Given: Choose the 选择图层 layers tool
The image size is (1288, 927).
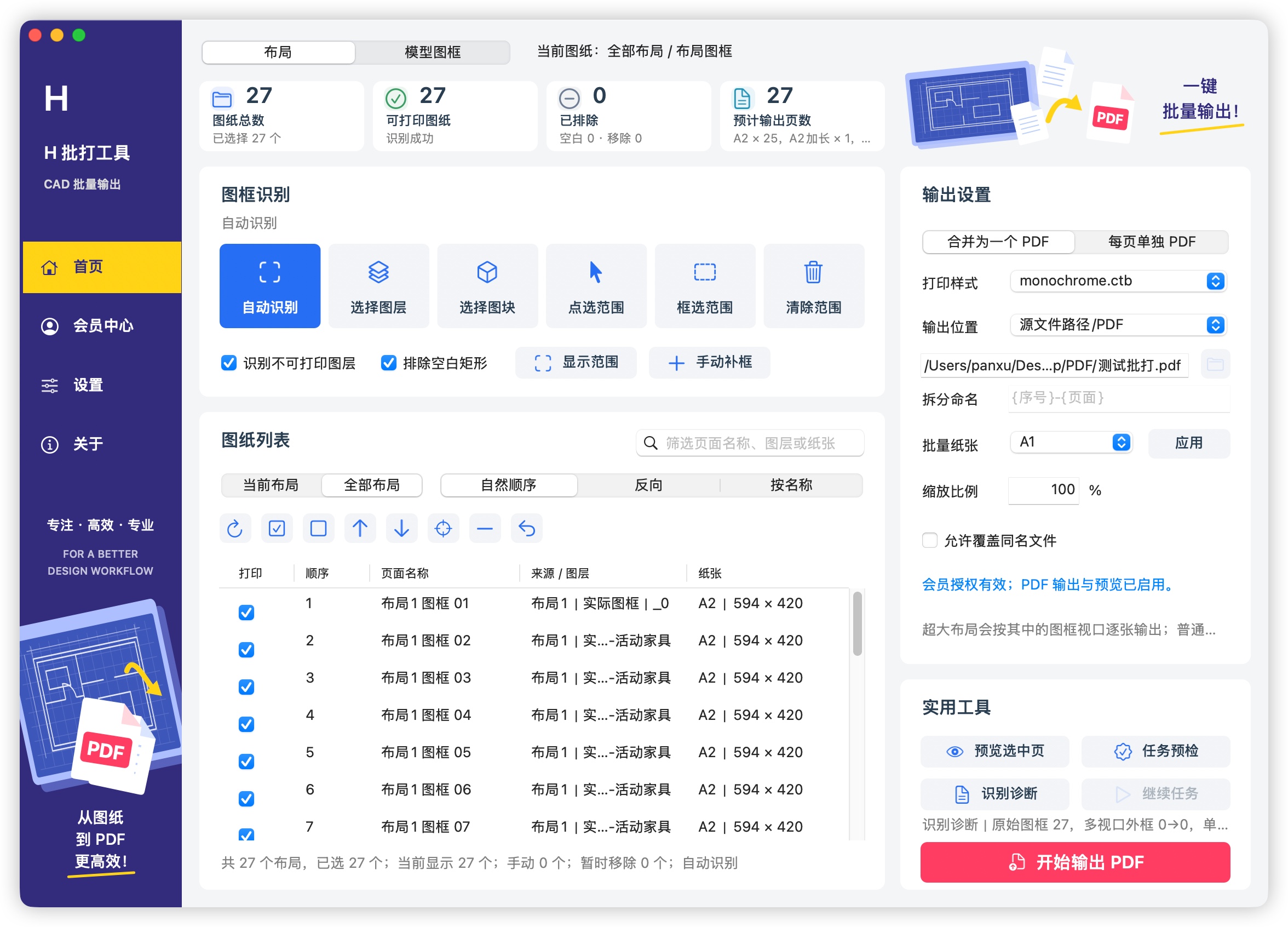Looking at the screenshot, I should click(378, 285).
